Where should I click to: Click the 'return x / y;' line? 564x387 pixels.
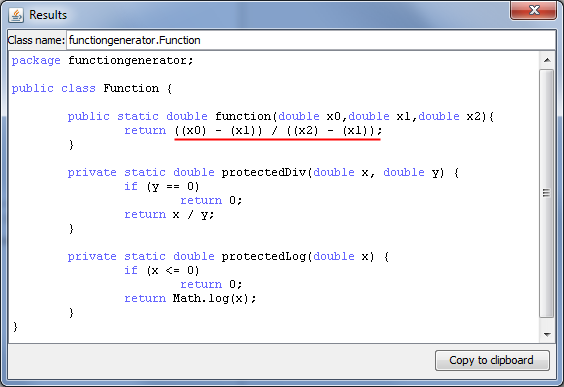tap(169, 215)
